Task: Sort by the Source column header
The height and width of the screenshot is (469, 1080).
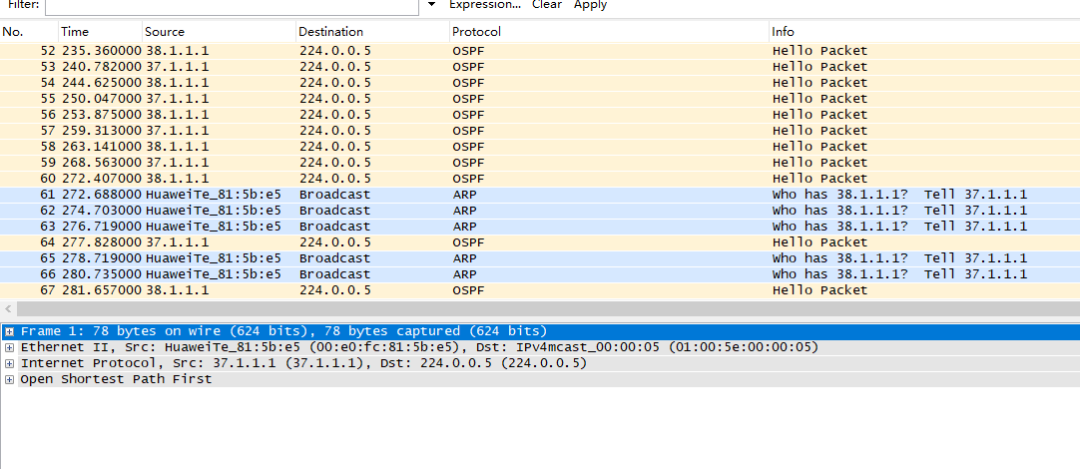Action: [x=219, y=32]
